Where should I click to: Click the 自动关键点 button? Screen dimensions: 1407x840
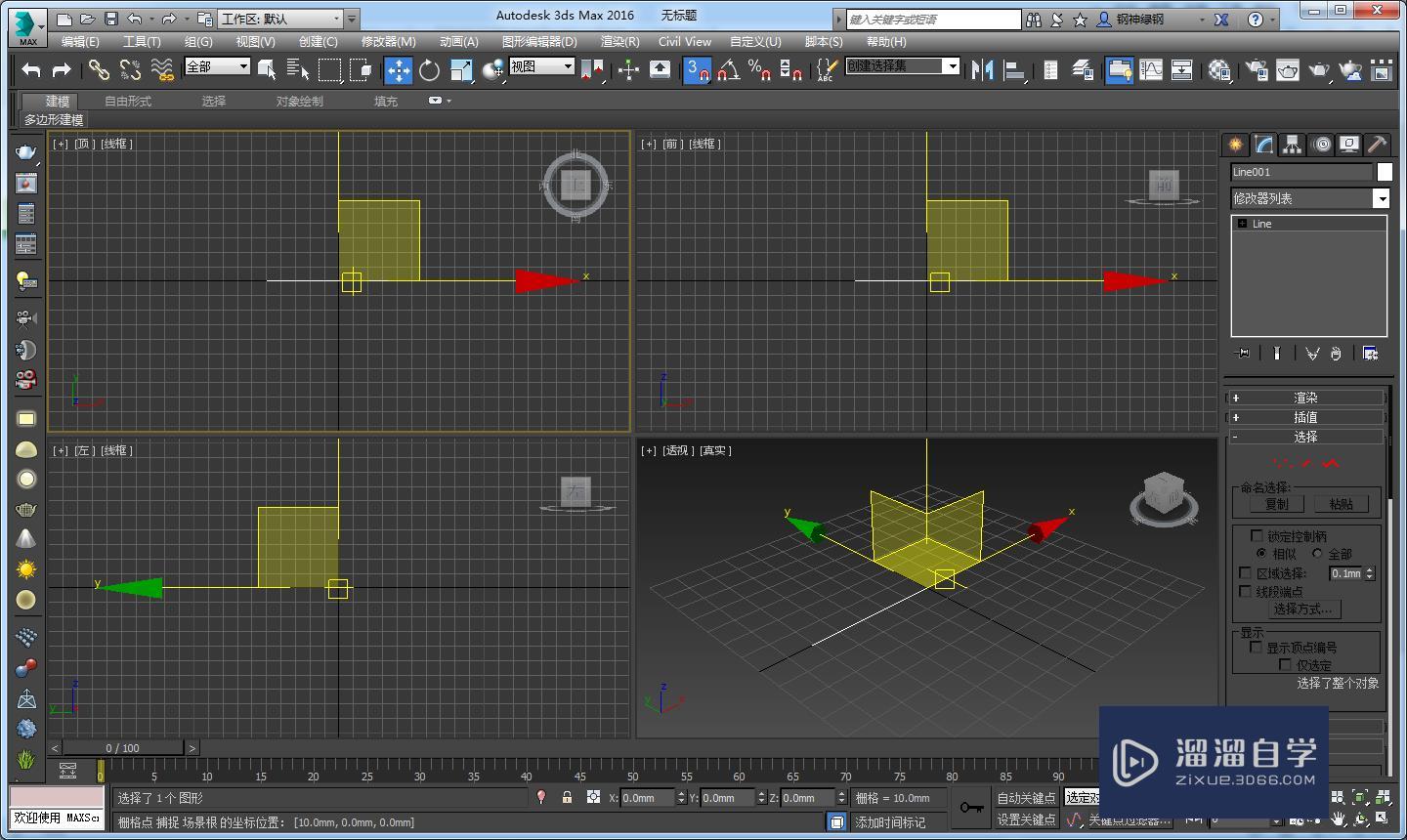(1025, 798)
